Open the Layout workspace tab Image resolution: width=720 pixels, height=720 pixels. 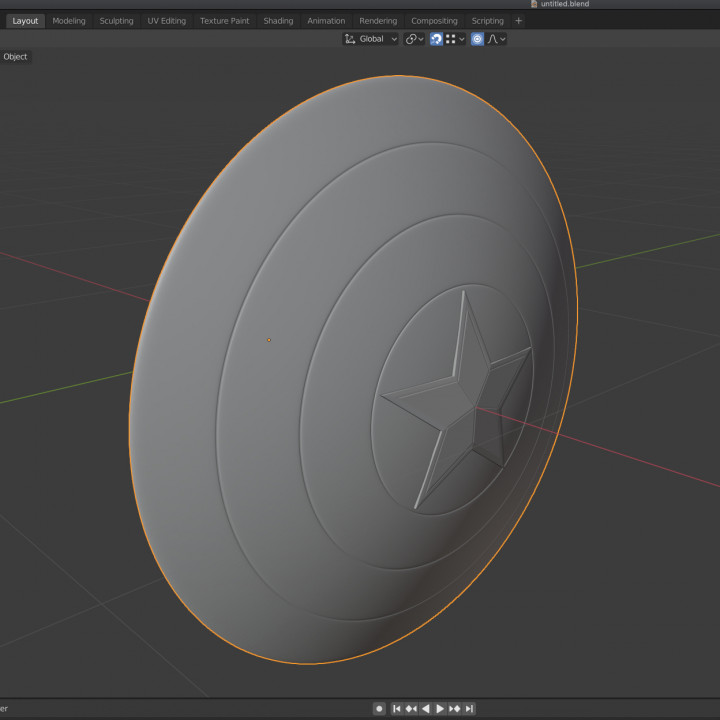pos(25,21)
